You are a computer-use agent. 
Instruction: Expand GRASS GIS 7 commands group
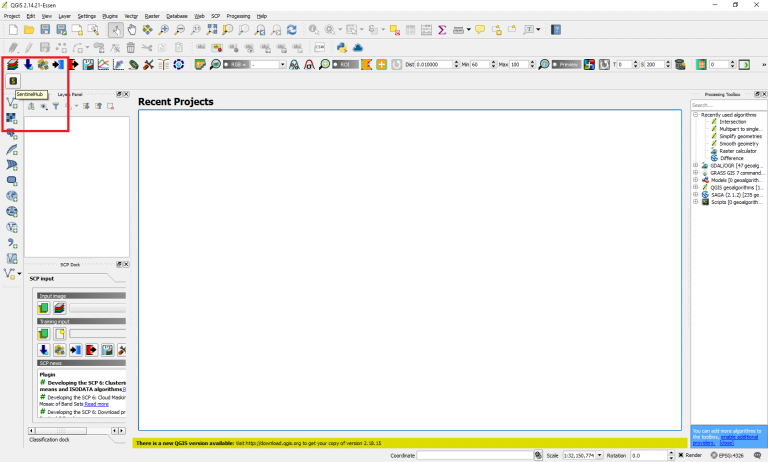pyautogui.click(x=696, y=173)
